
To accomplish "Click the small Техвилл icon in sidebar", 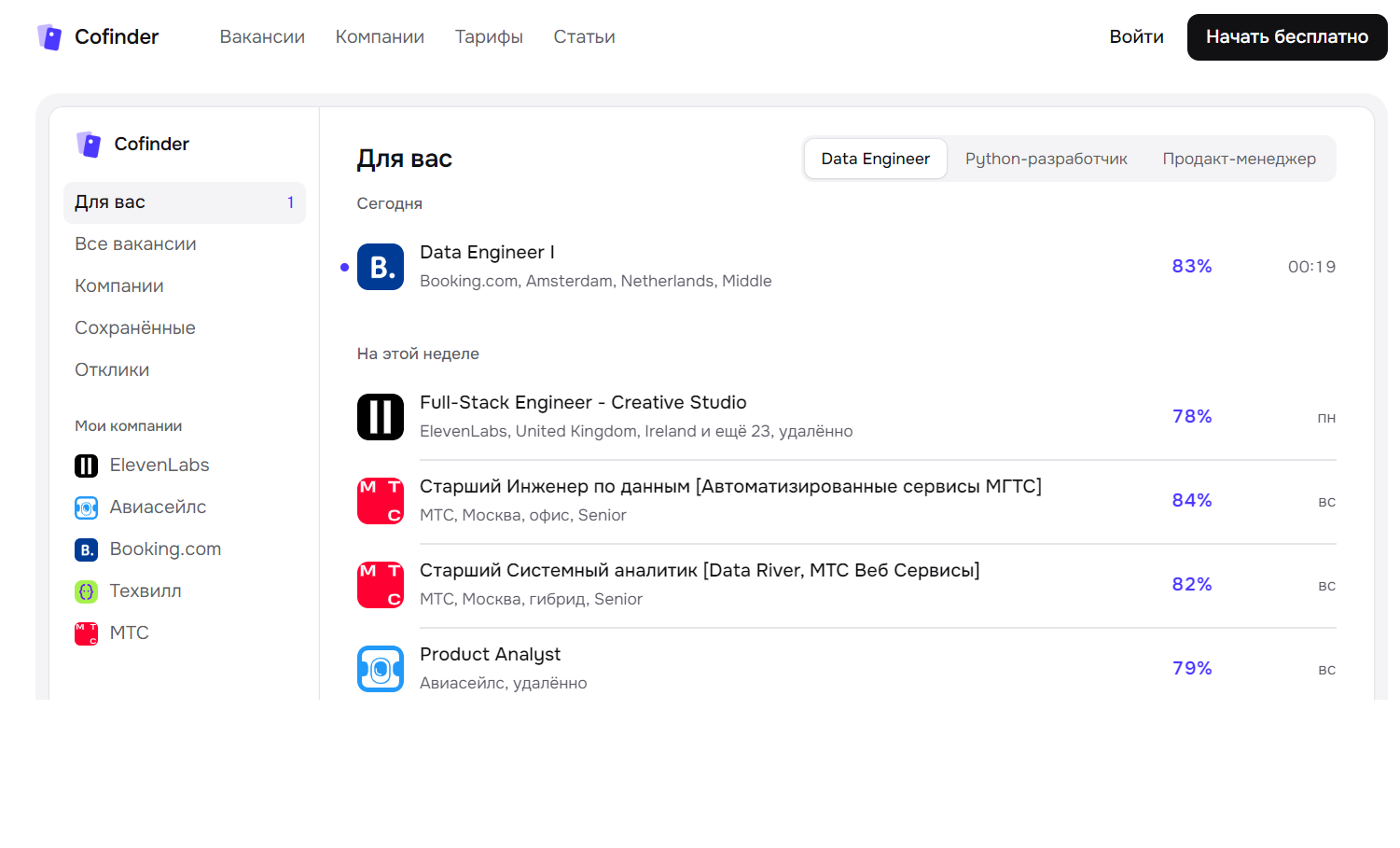I will [86, 591].
